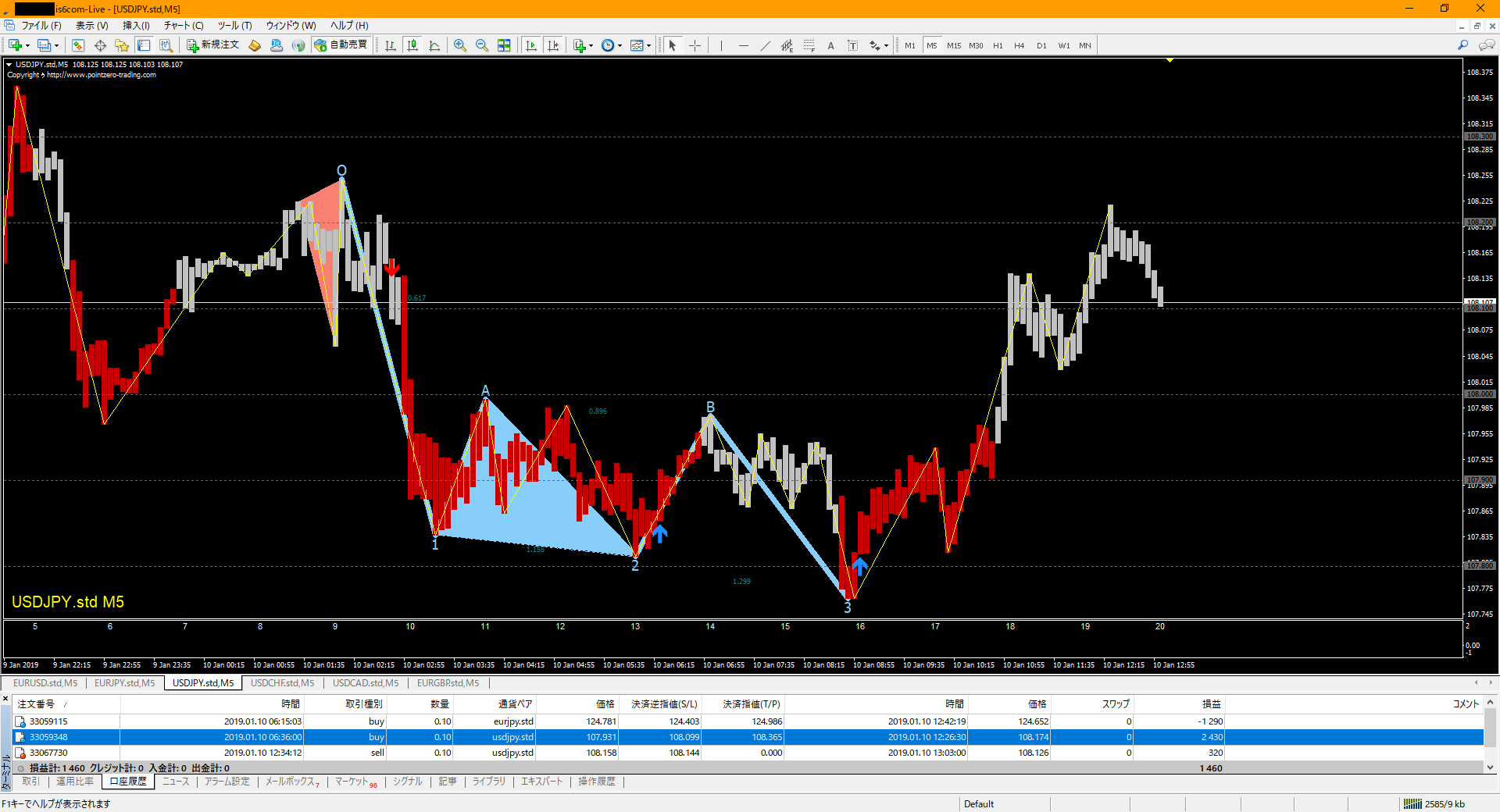Switch to the EURJPY.std,M5 chart tab
This screenshot has width=1500, height=812.
pyautogui.click(x=125, y=683)
